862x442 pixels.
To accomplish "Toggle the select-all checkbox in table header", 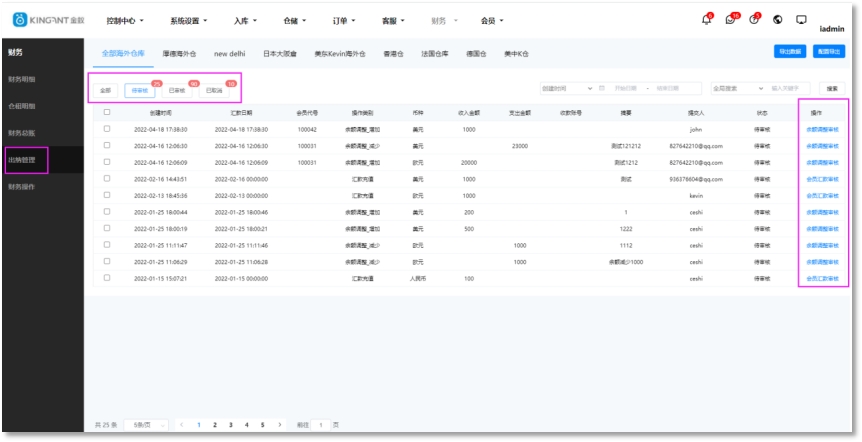I will [107, 112].
